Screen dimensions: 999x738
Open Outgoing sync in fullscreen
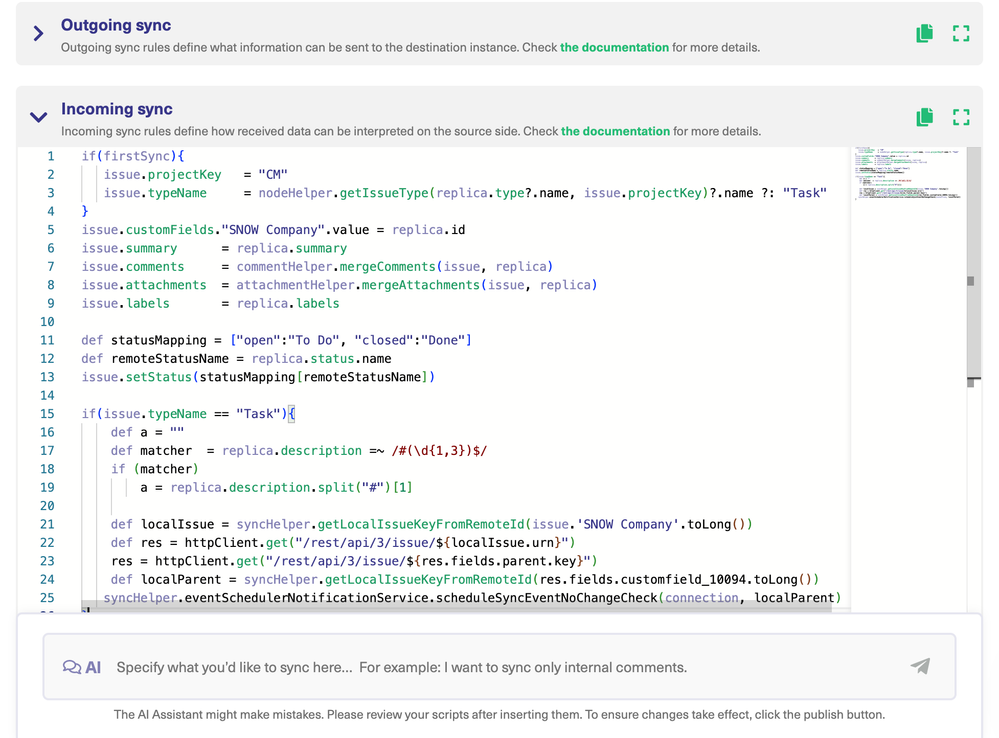pyautogui.click(x=961, y=33)
